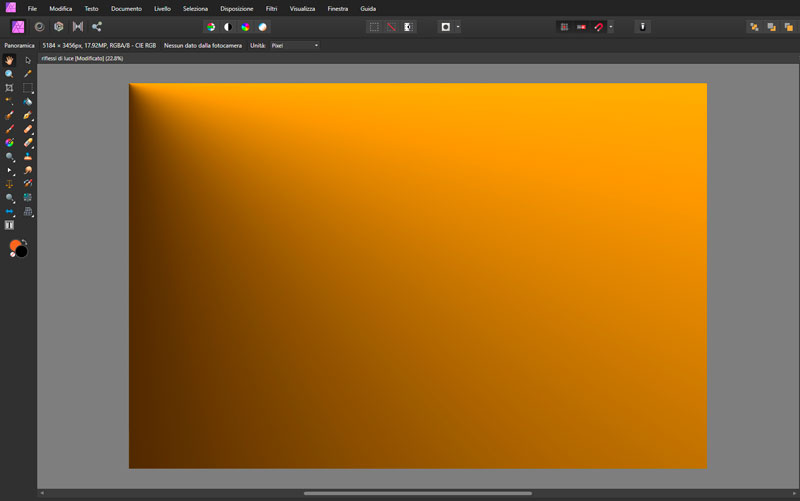800x501 pixels.
Task: Click the Select All toolbar icon
Action: [x=374, y=27]
